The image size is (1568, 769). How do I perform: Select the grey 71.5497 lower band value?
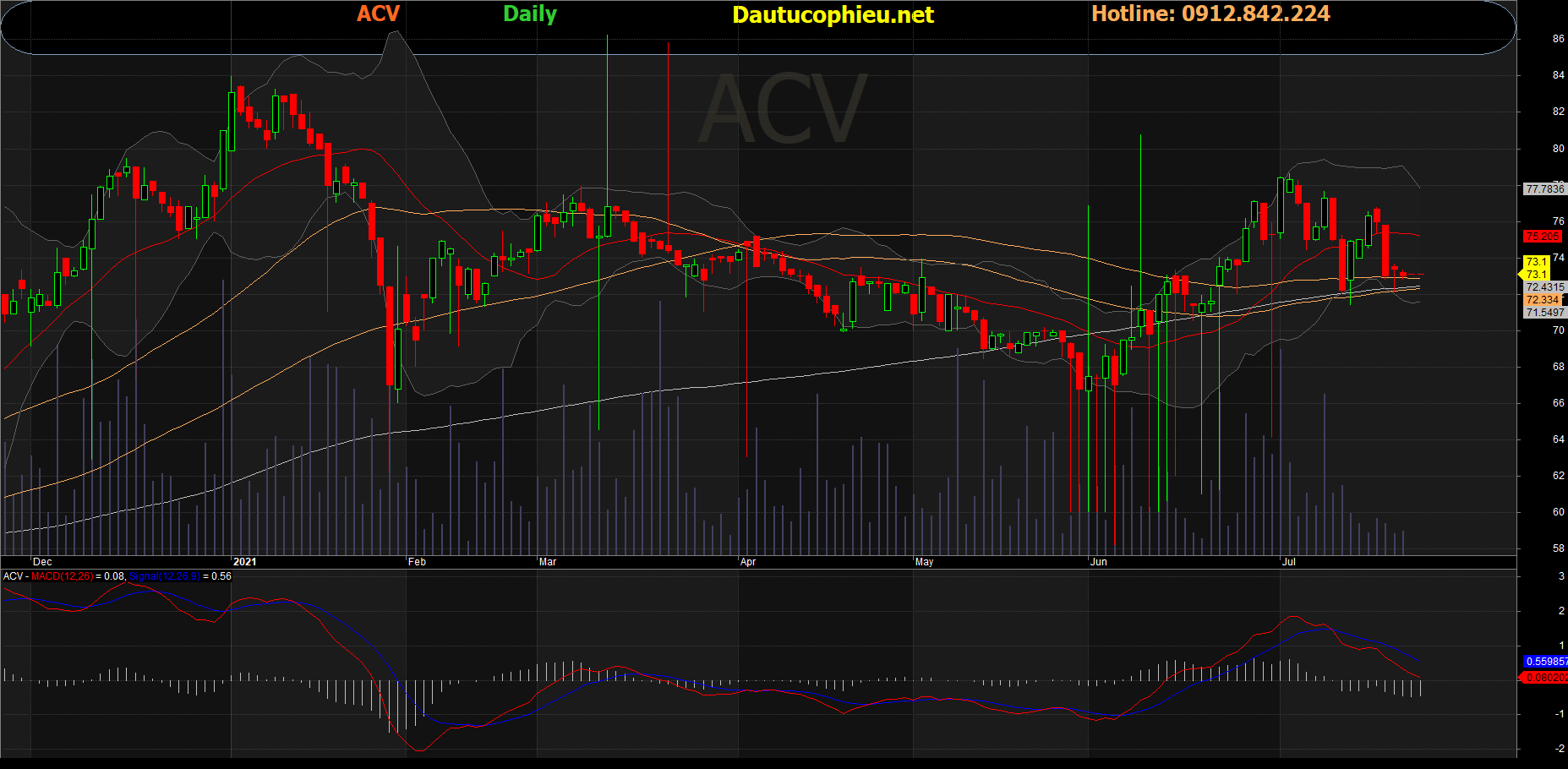coord(1544,313)
